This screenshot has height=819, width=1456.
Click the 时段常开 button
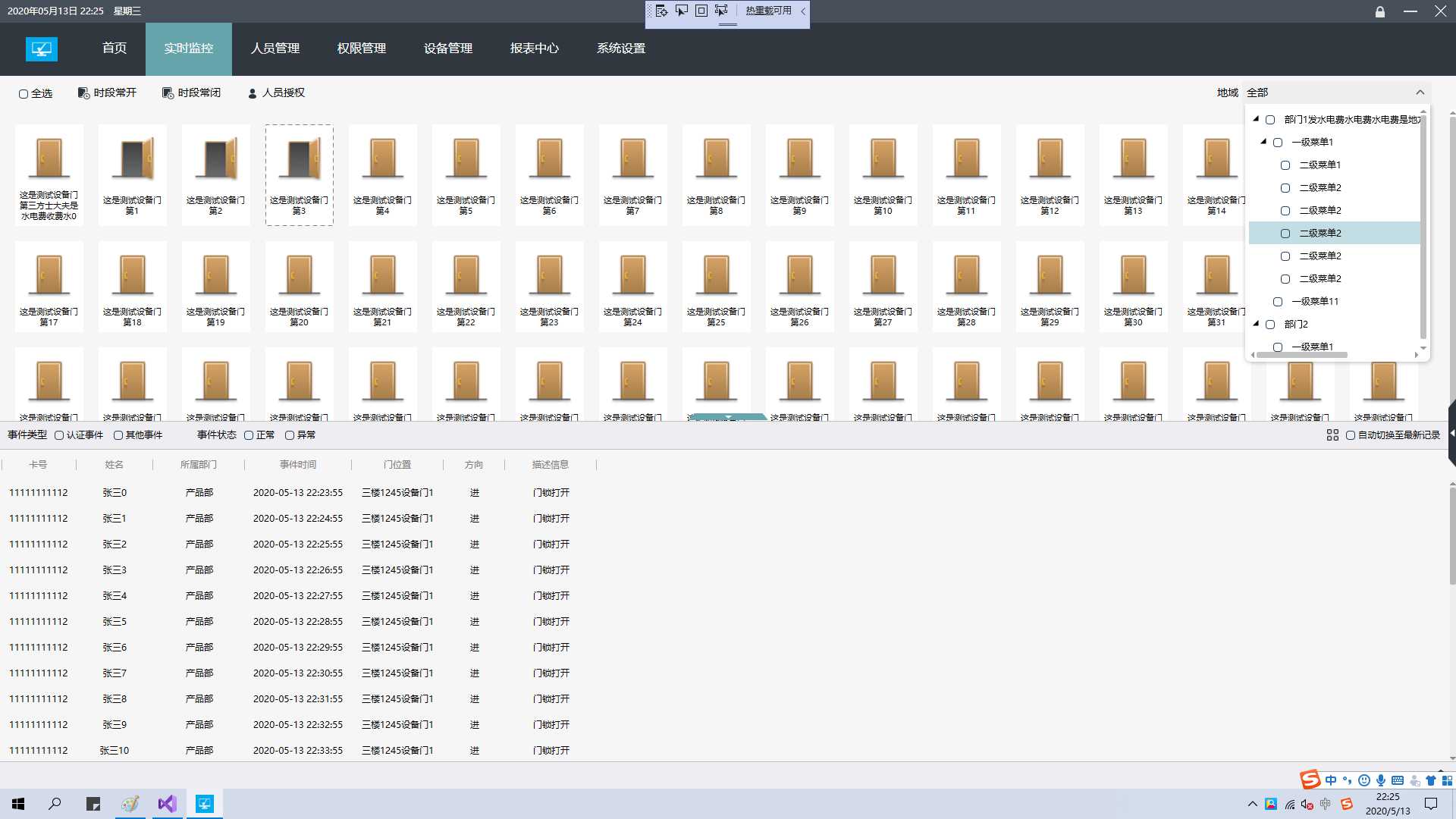(107, 93)
